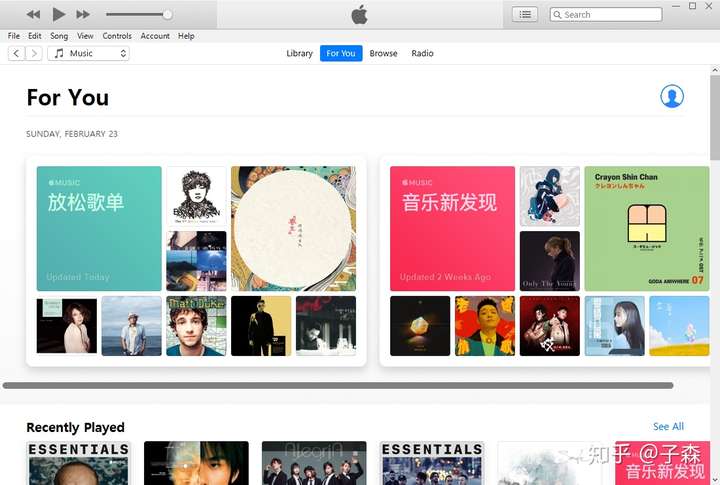Image resolution: width=720 pixels, height=485 pixels.
Task: Open the Help menu
Action: [x=186, y=36]
